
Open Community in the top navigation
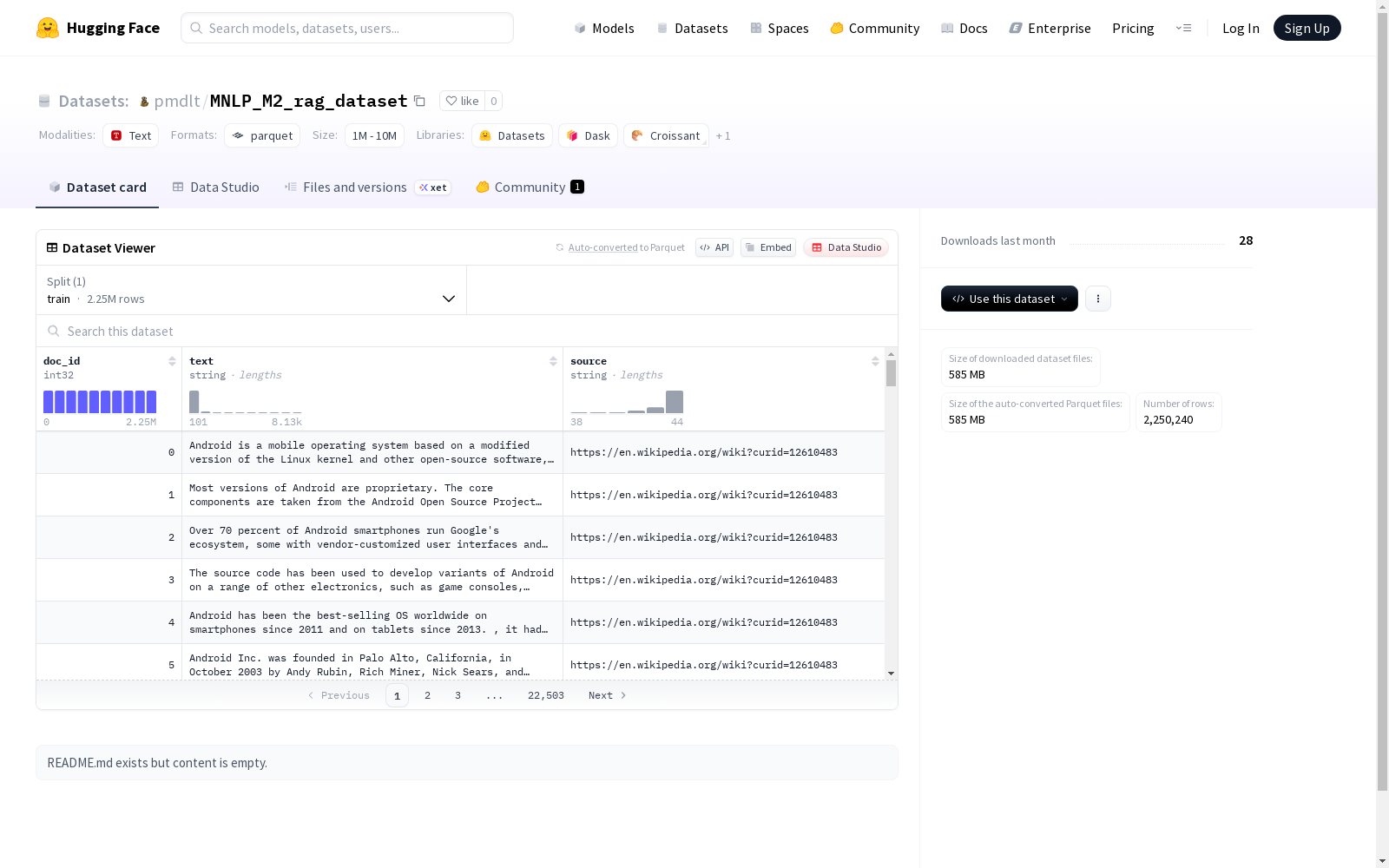pyautogui.click(x=875, y=28)
